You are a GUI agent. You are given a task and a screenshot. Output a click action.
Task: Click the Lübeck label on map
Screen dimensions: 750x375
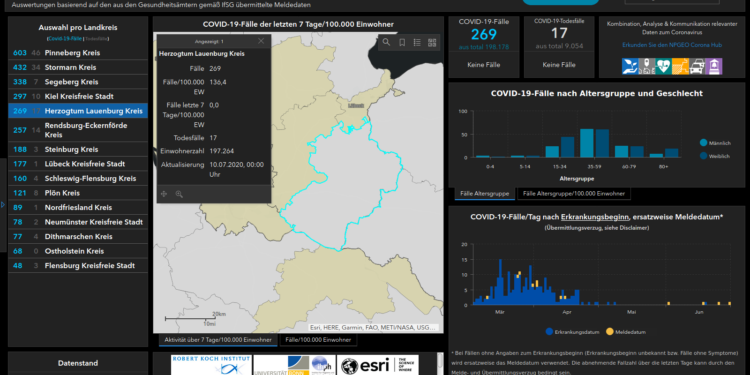356,105
